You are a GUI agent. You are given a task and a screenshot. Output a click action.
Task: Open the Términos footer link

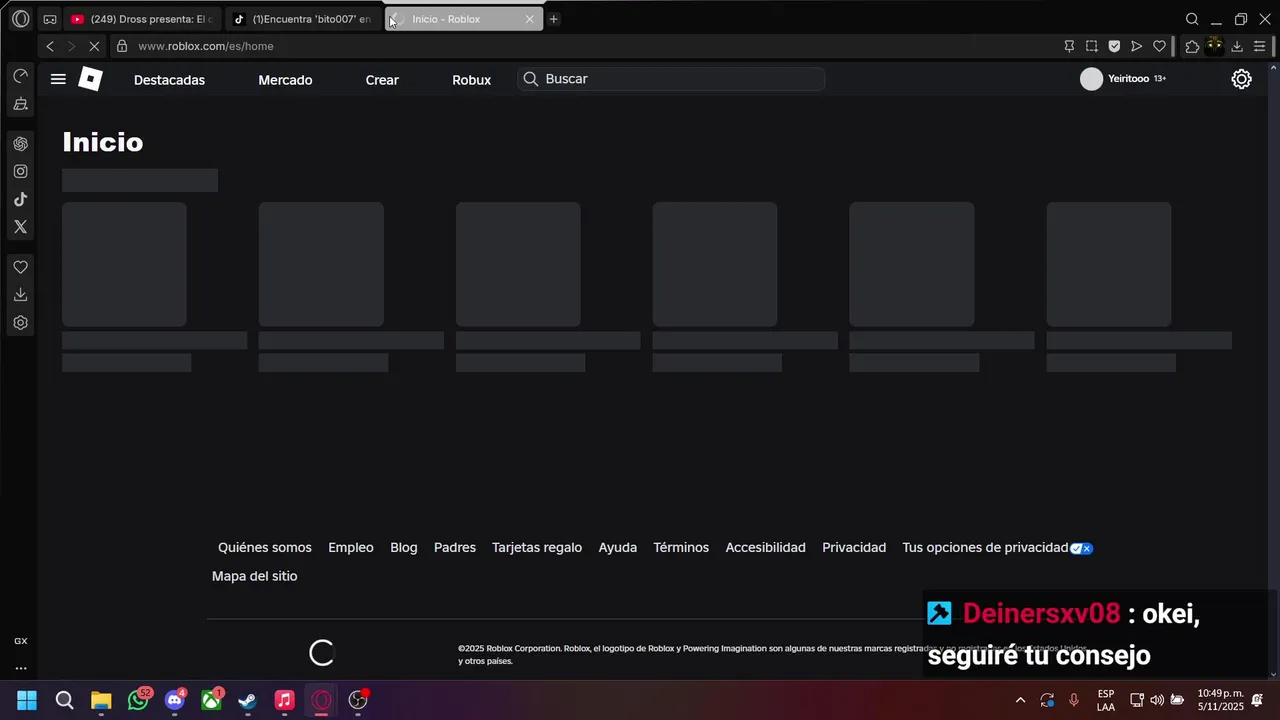681,548
